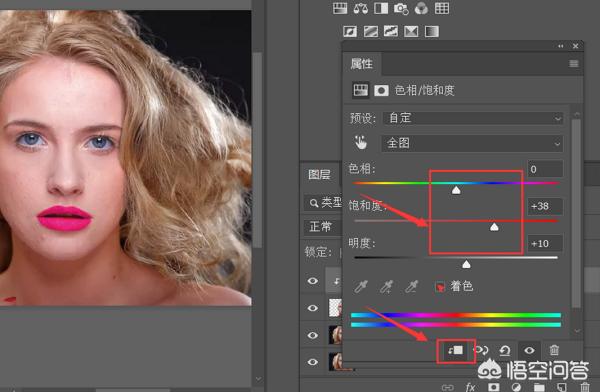600x392 pixels.
Task: Add a Selective Color adjustment layer
Action: point(411,31)
